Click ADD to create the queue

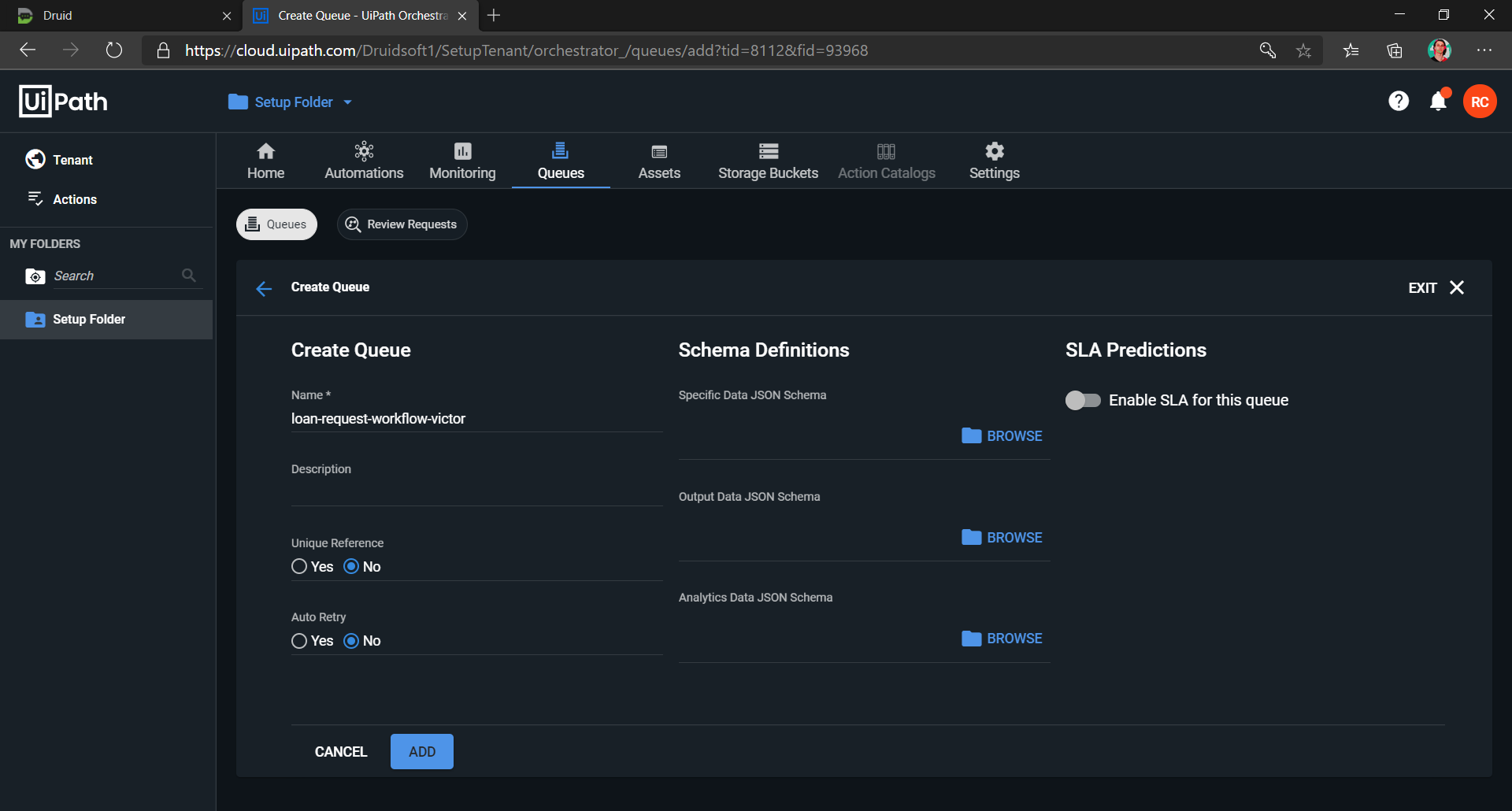(x=422, y=751)
